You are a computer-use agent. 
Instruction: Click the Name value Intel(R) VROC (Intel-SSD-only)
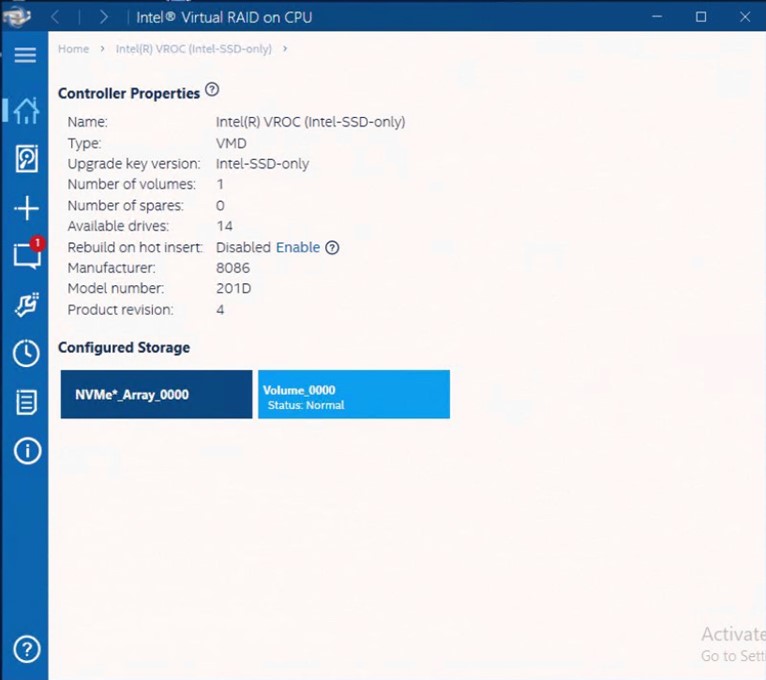tap(310, 122)
